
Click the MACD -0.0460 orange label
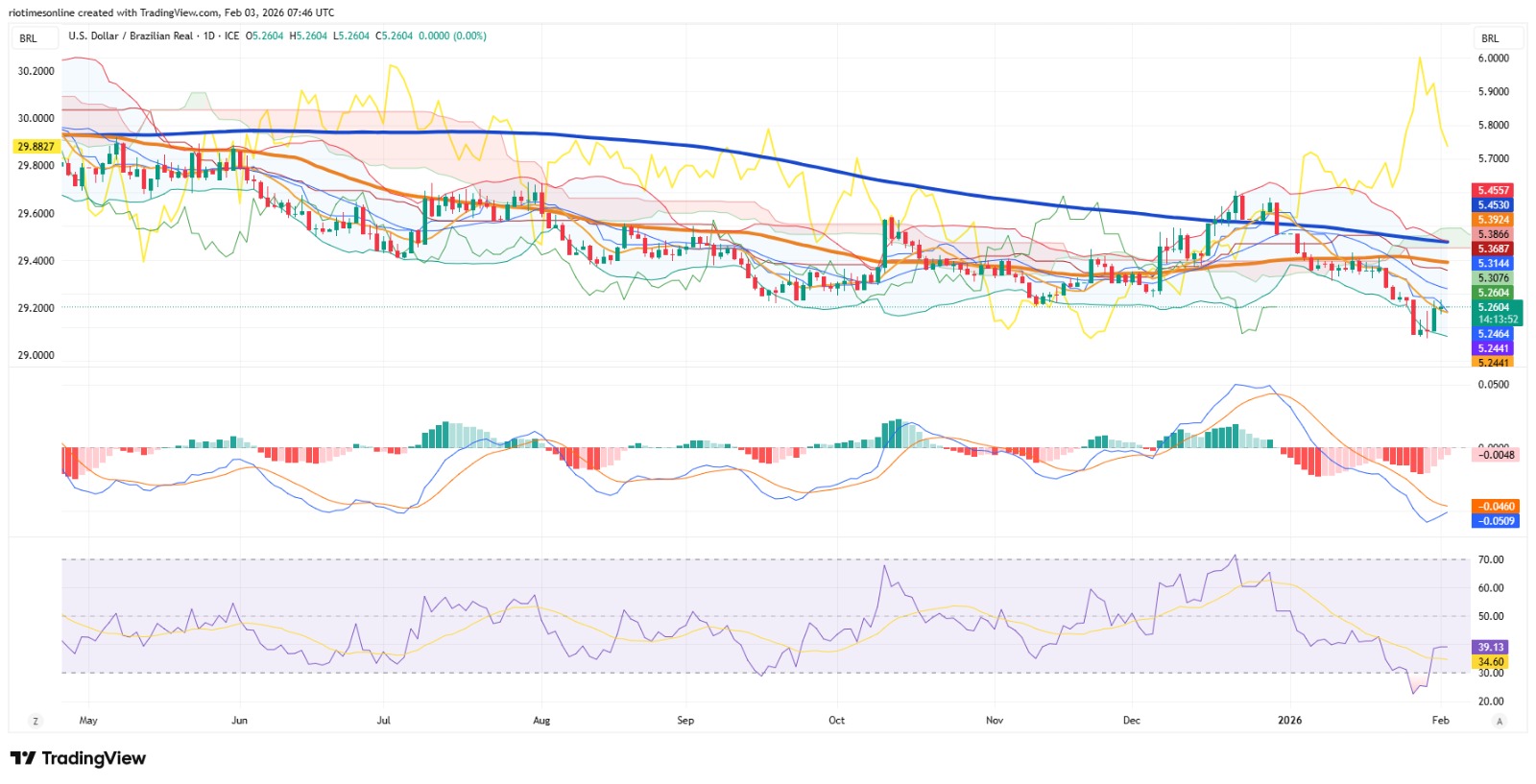[x=1496, y=507]
